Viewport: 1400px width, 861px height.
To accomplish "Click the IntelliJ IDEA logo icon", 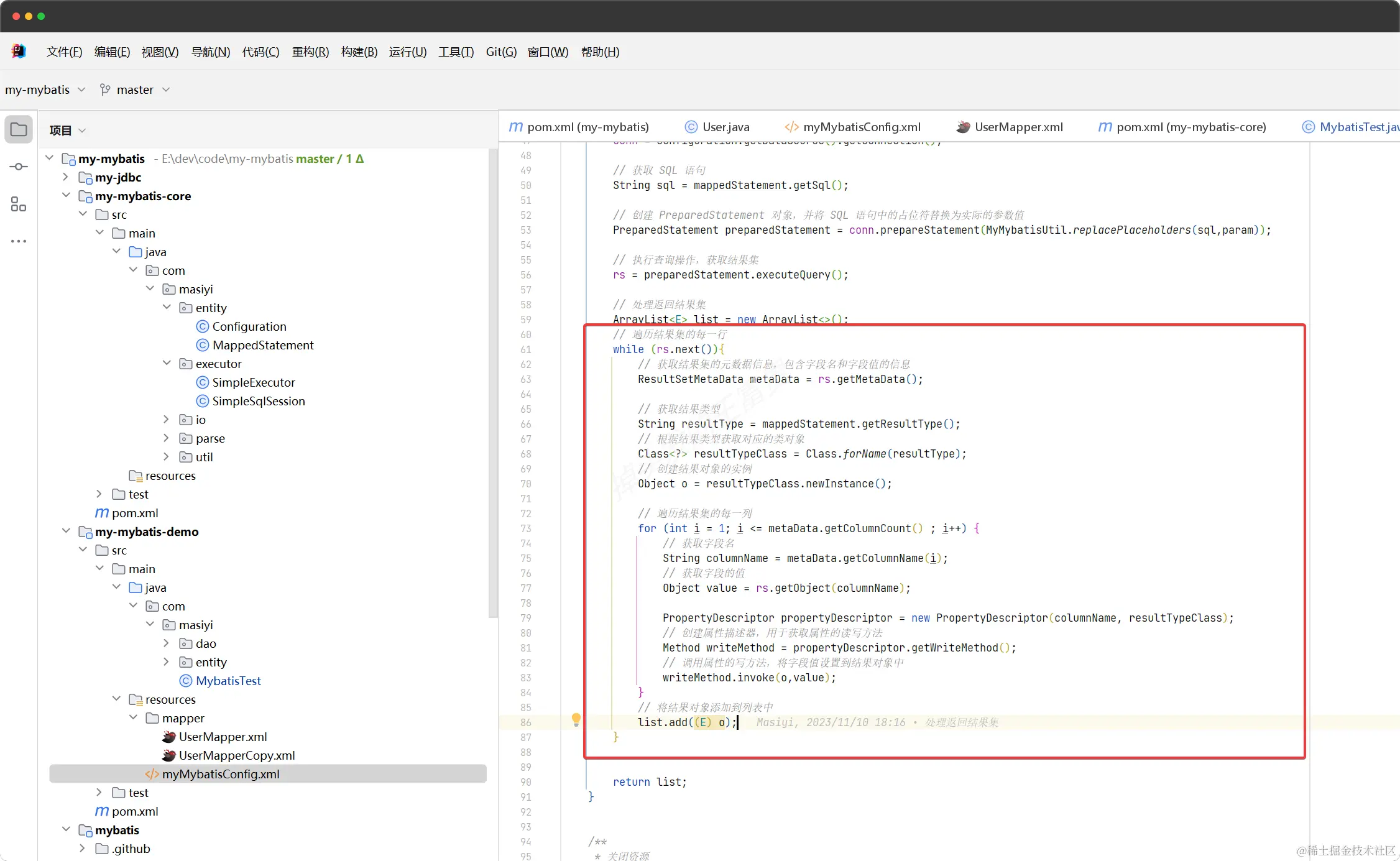I will 19,52.
